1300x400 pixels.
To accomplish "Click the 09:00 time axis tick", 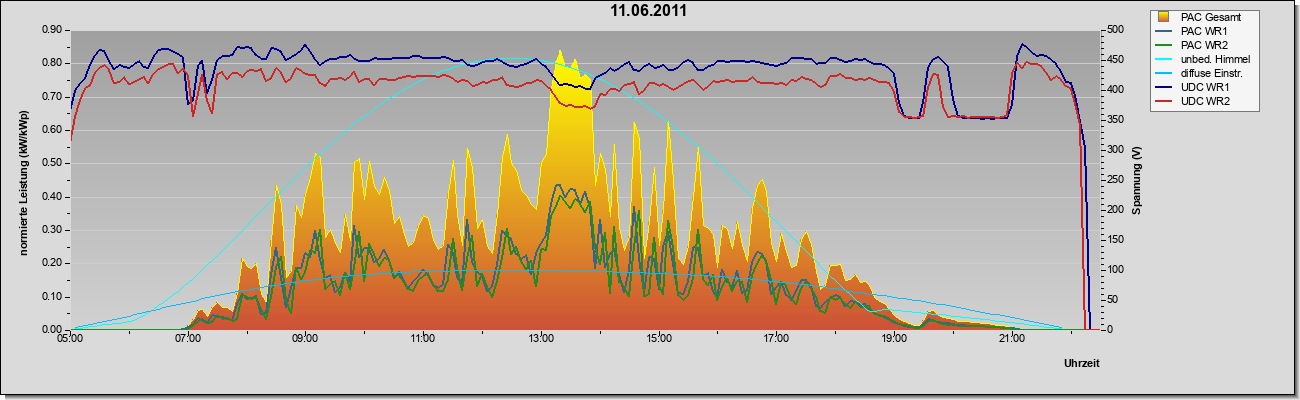I will 306,341.
